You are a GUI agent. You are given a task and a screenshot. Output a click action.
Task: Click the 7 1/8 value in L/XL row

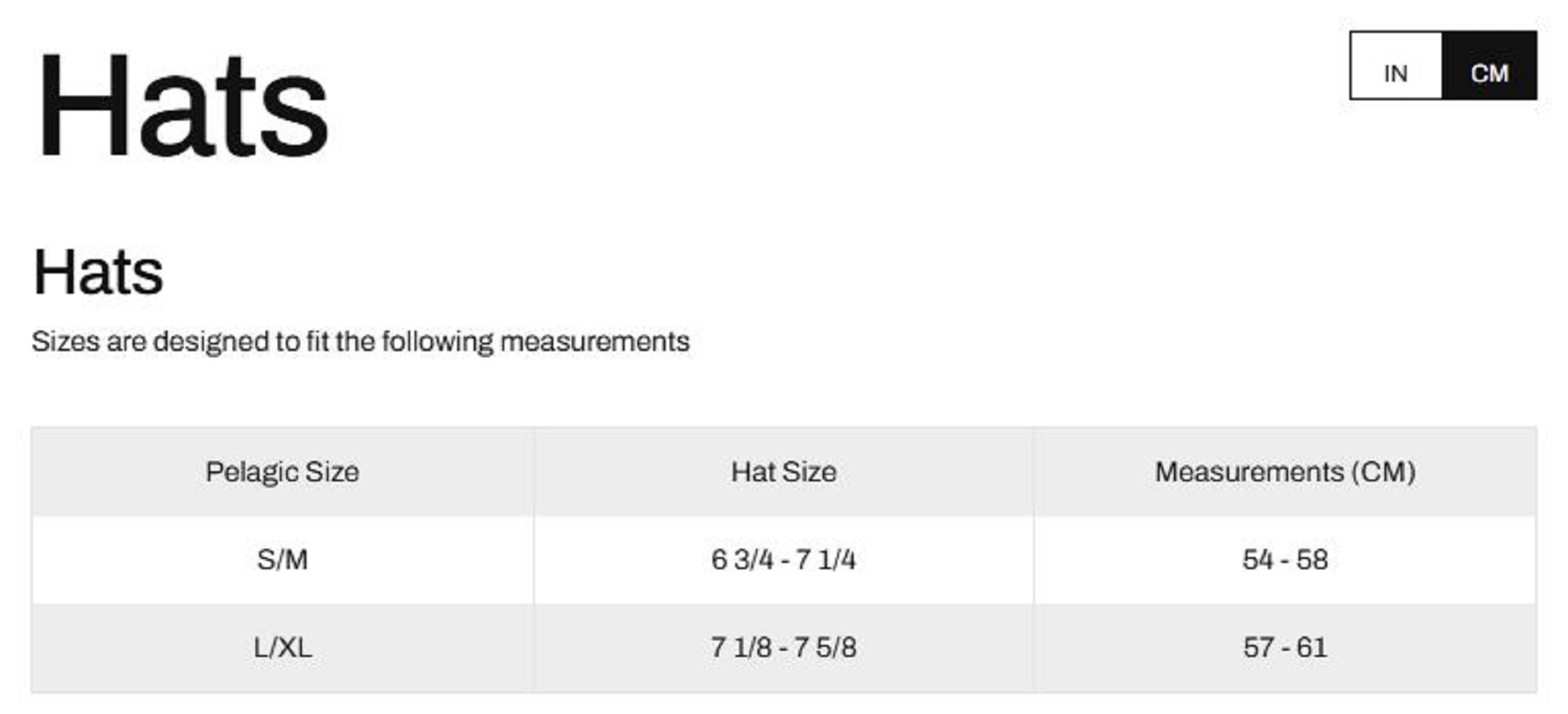tap(741, 647)
